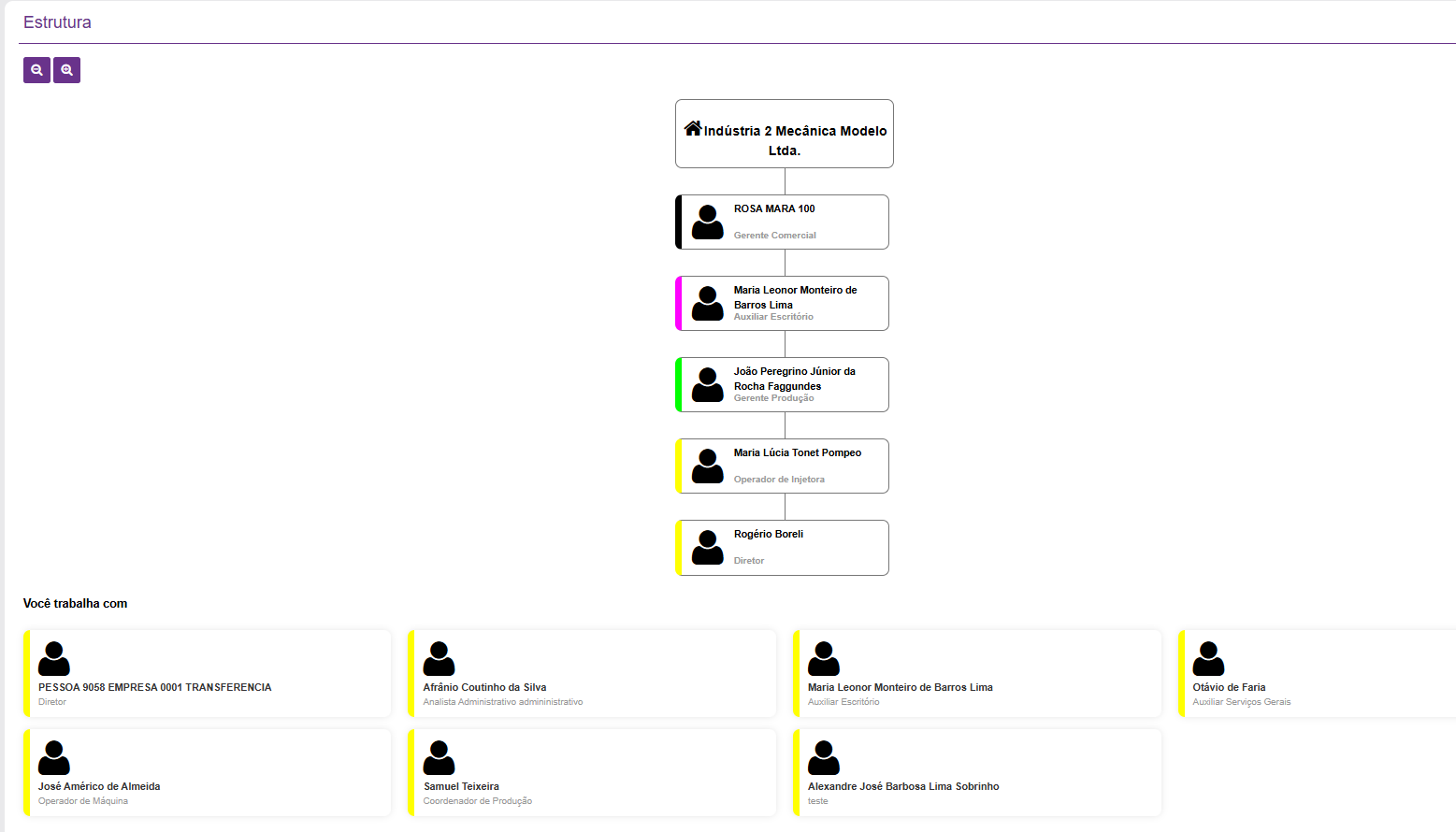Screen dimensions: 1456x832
Task: Click the house icon beside Indústria 2 Mecânica
Action: [x=692, y=128]
